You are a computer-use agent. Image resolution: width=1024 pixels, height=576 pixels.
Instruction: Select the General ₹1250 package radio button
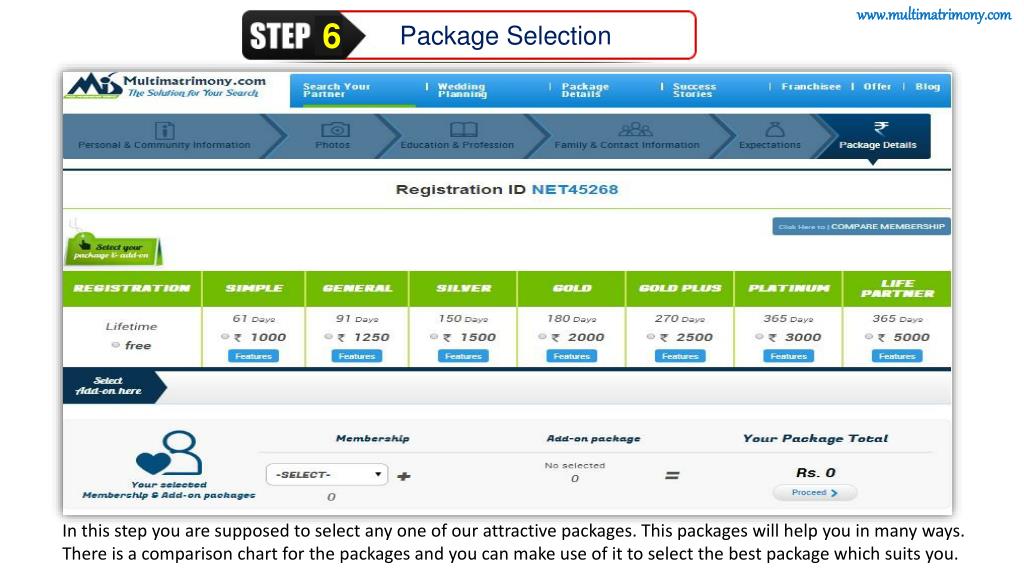328,337
